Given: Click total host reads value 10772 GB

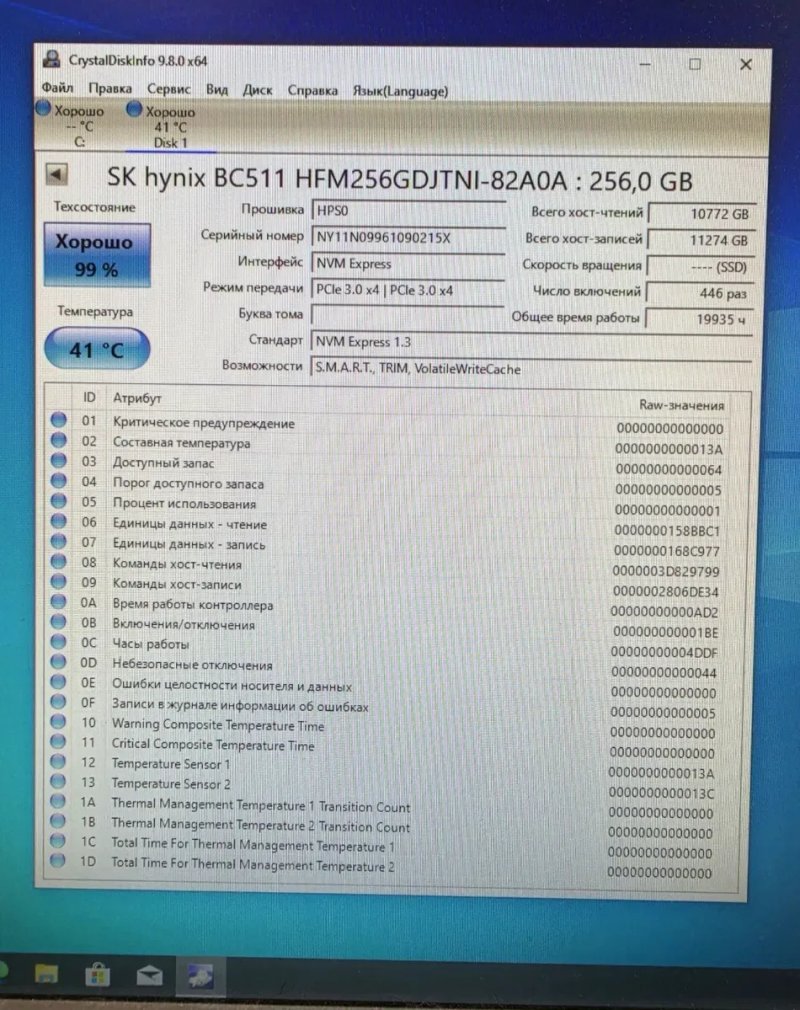Looking at the screenshot, I should click(x=701, y=214).
